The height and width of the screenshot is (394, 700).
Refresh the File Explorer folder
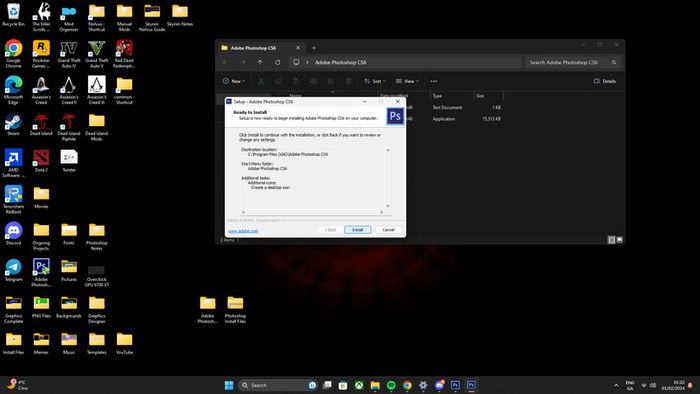[x=278, y=62]
